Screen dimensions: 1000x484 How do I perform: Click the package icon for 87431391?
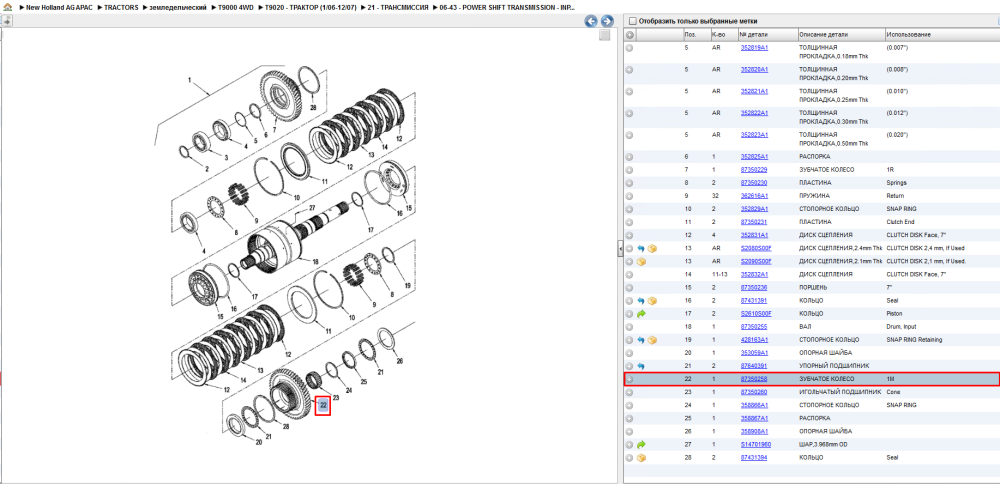point(652,300)
